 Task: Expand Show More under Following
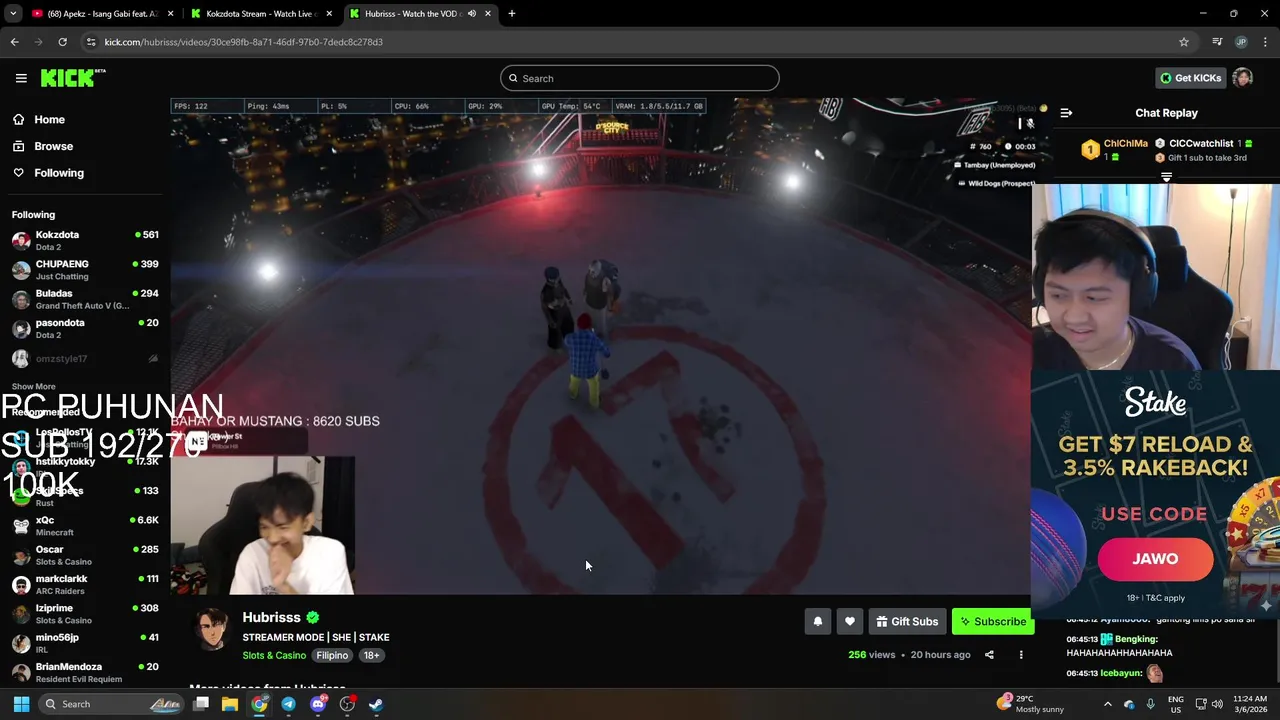[33, 386]
